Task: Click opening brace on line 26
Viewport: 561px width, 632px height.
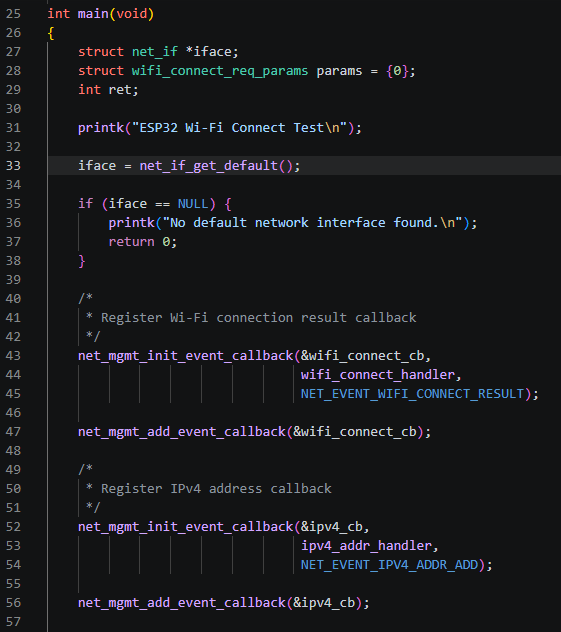Action: pyautogui.click(x=51, y=33)
